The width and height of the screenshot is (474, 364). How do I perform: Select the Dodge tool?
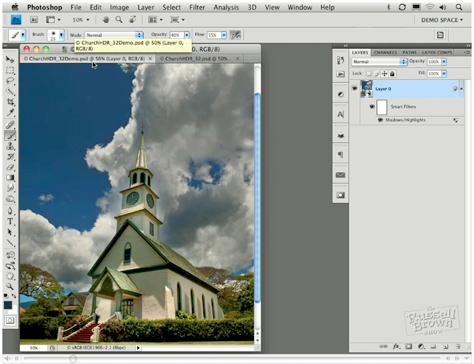click(10, 199)
